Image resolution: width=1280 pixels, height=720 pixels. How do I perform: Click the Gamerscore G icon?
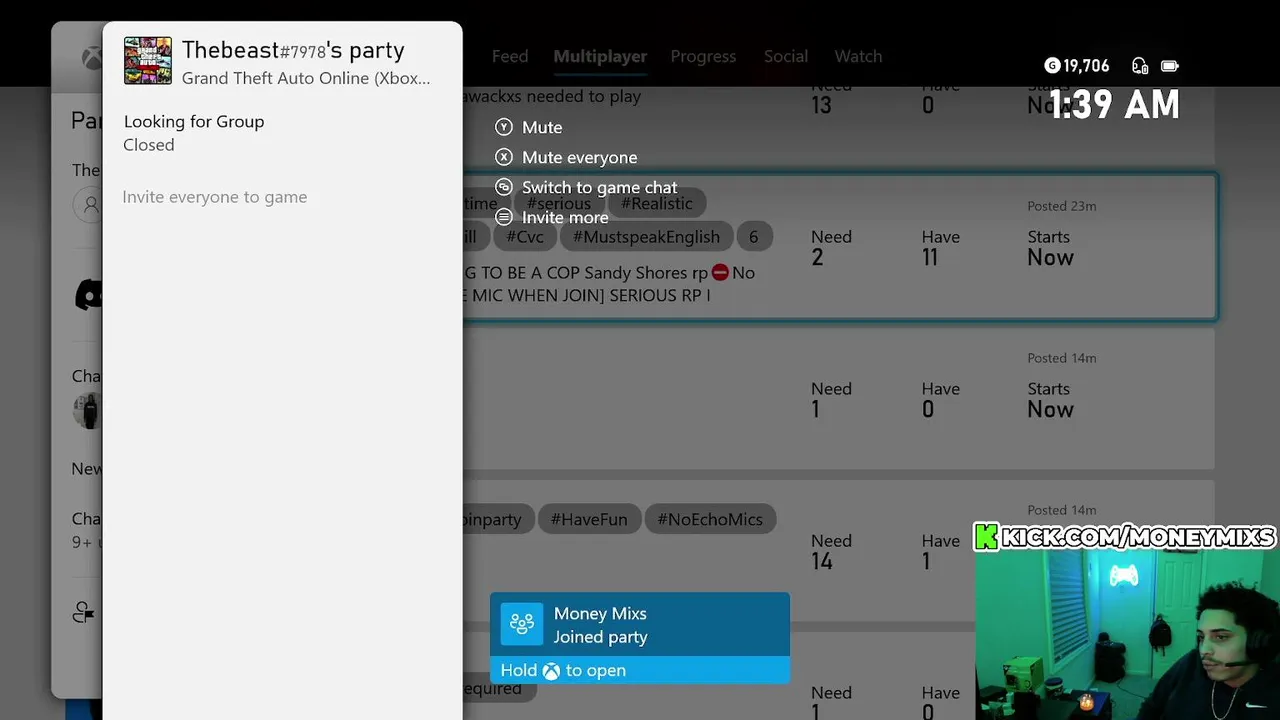click(1051, 66)
